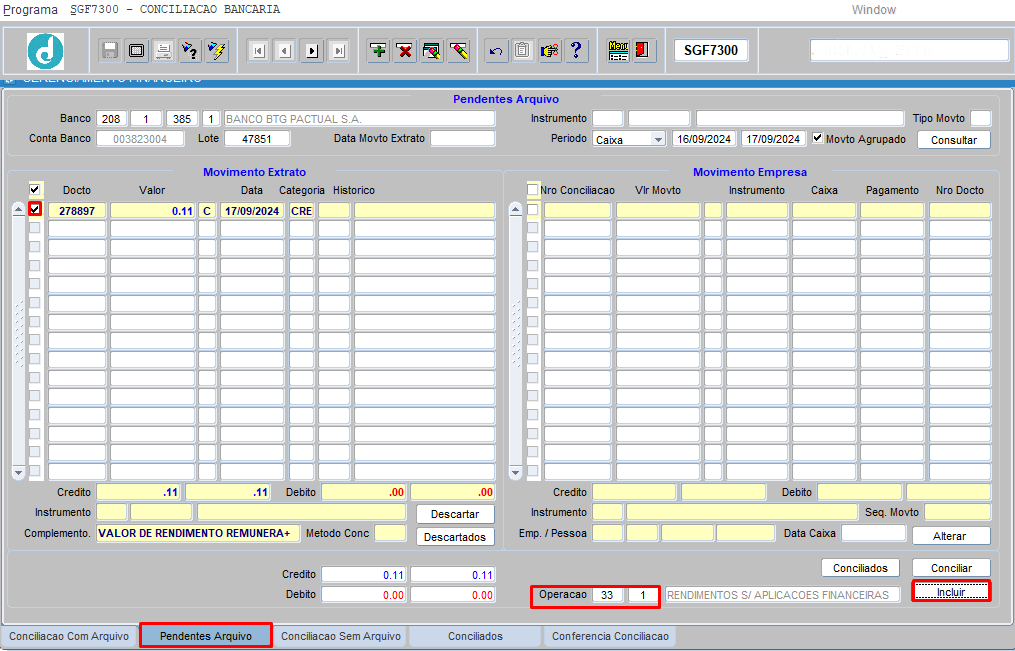This screenshot has width=1015, height=651.
Task: Click the Menu toolbar icon
Action: pos(618,50)
